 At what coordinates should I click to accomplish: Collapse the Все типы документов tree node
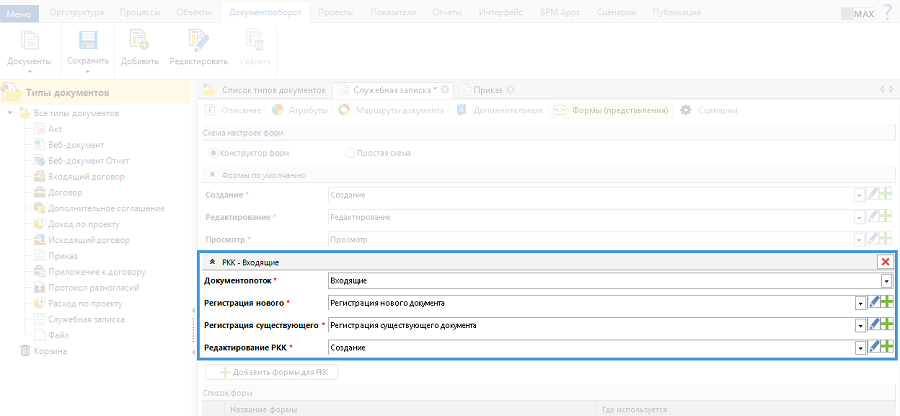point(11,113)
